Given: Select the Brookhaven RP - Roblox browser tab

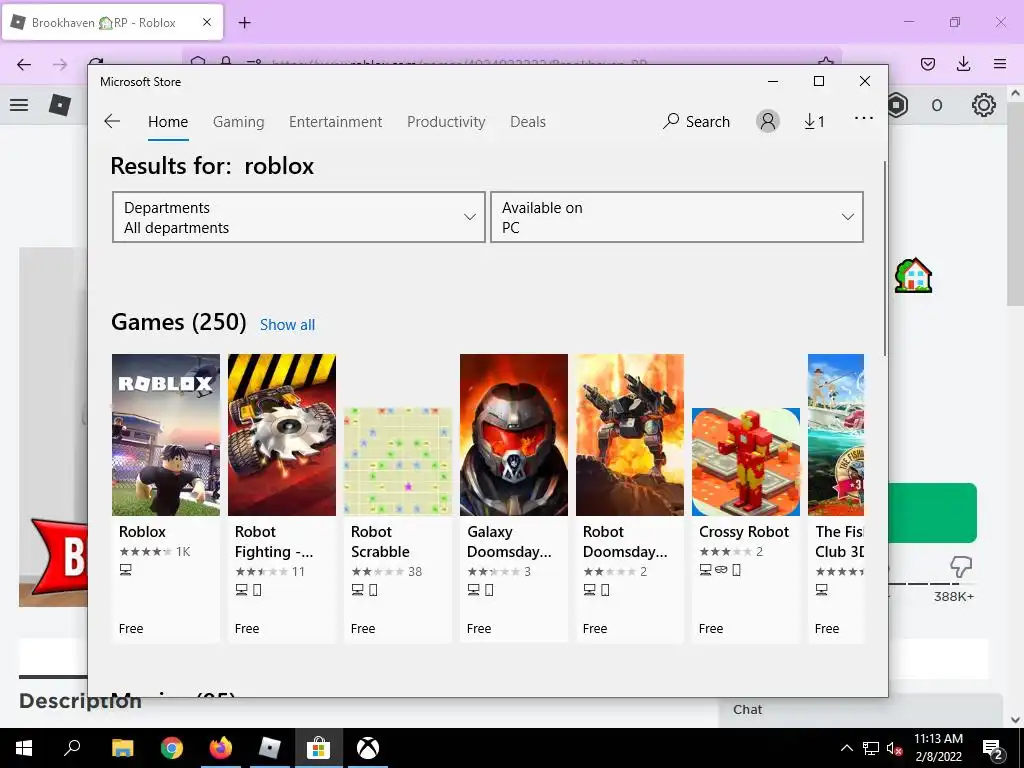Looking at the screenshot, I should (113, 22).
